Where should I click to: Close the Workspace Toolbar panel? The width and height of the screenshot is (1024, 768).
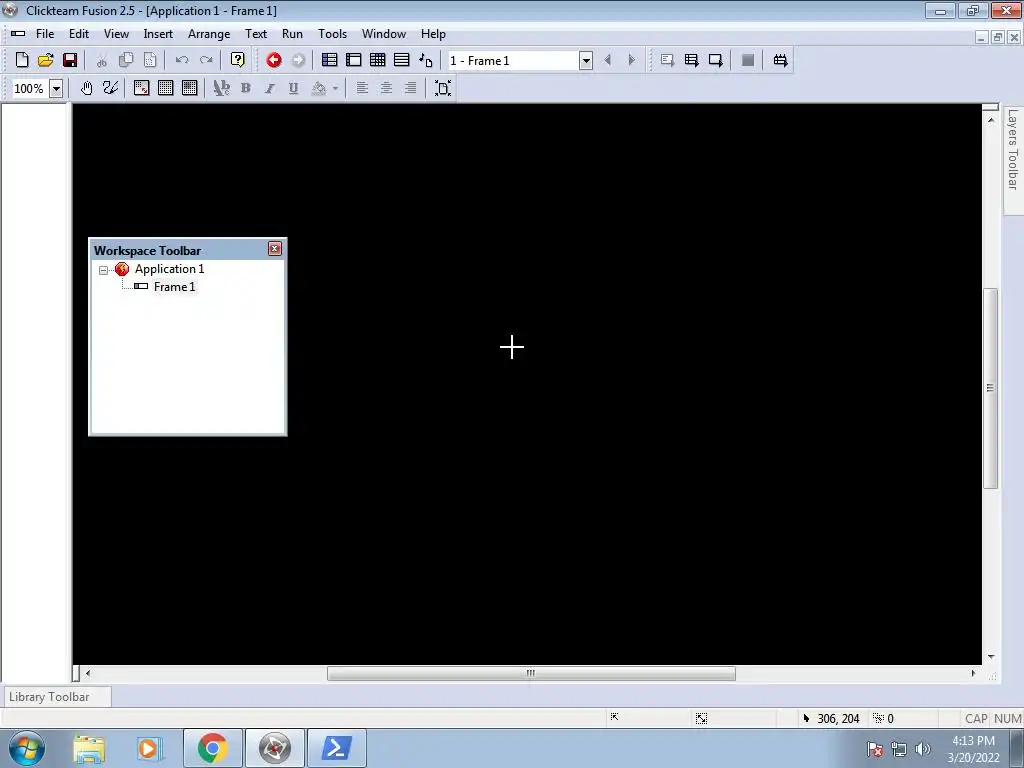[x=275, y=249]
